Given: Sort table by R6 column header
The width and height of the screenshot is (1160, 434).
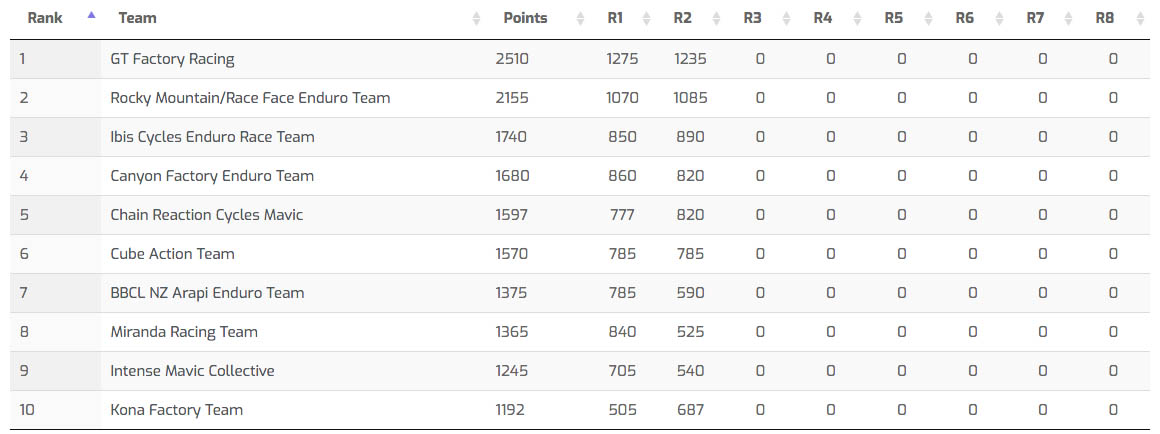Looking at the screenshot, I should tap(964, 19).
